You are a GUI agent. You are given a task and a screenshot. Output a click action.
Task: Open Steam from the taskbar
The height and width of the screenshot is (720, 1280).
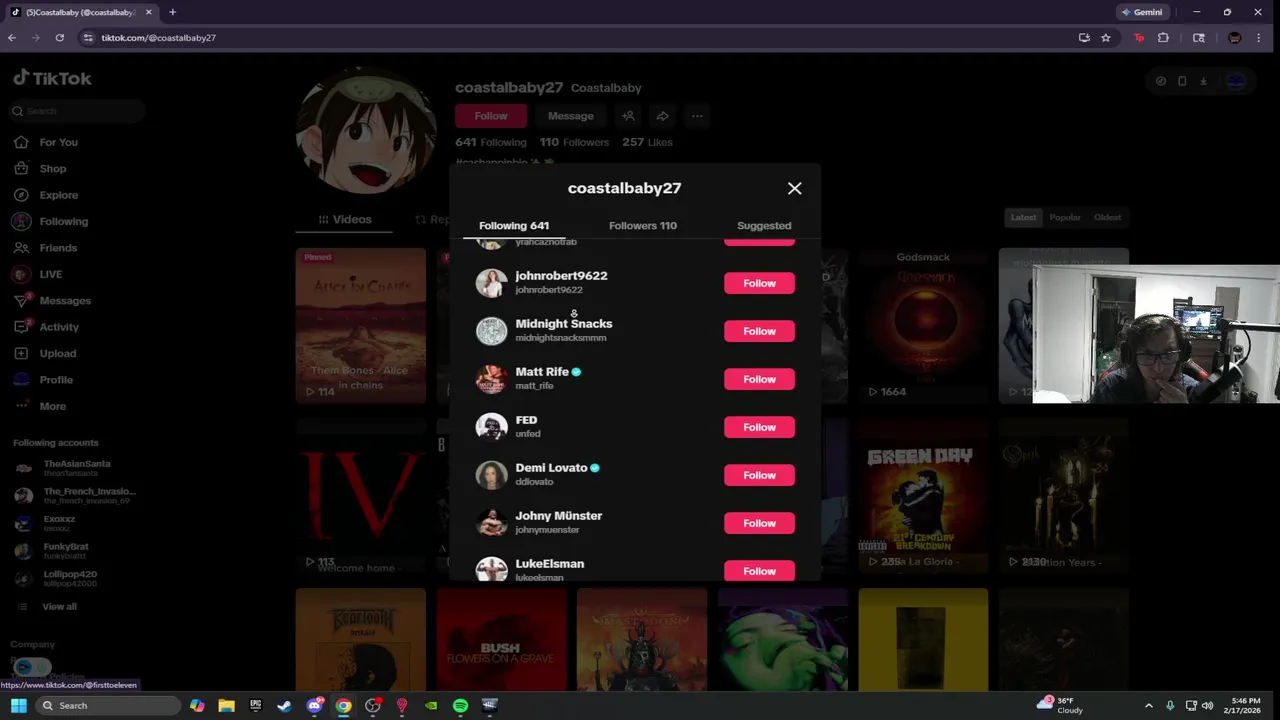pyautogui.click(x=285, y=706)
